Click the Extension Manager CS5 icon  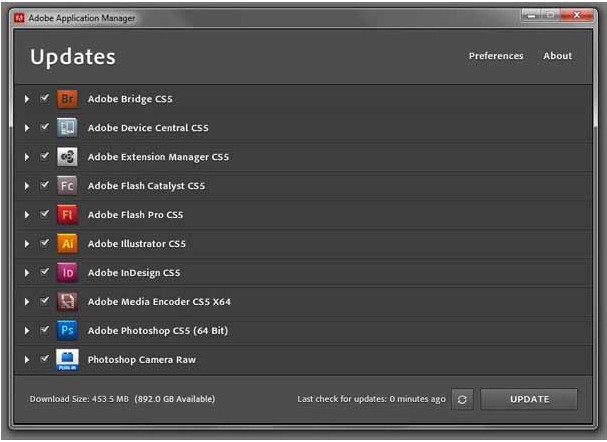[x=67, y=157]
